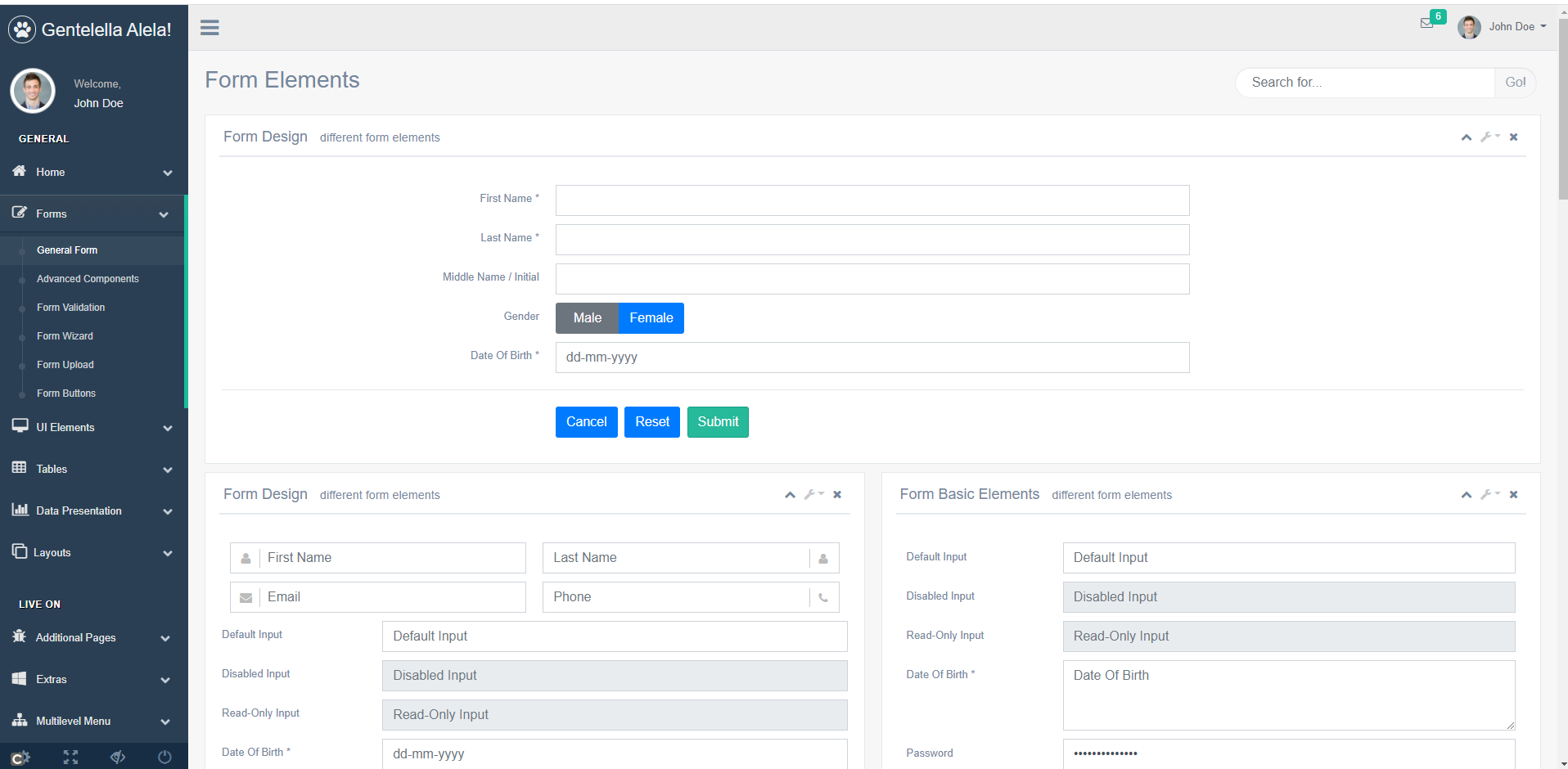This screenshot has width=1568, height=769.
Task: Expand the UI Elements sidebar menu
Action: 93,427
